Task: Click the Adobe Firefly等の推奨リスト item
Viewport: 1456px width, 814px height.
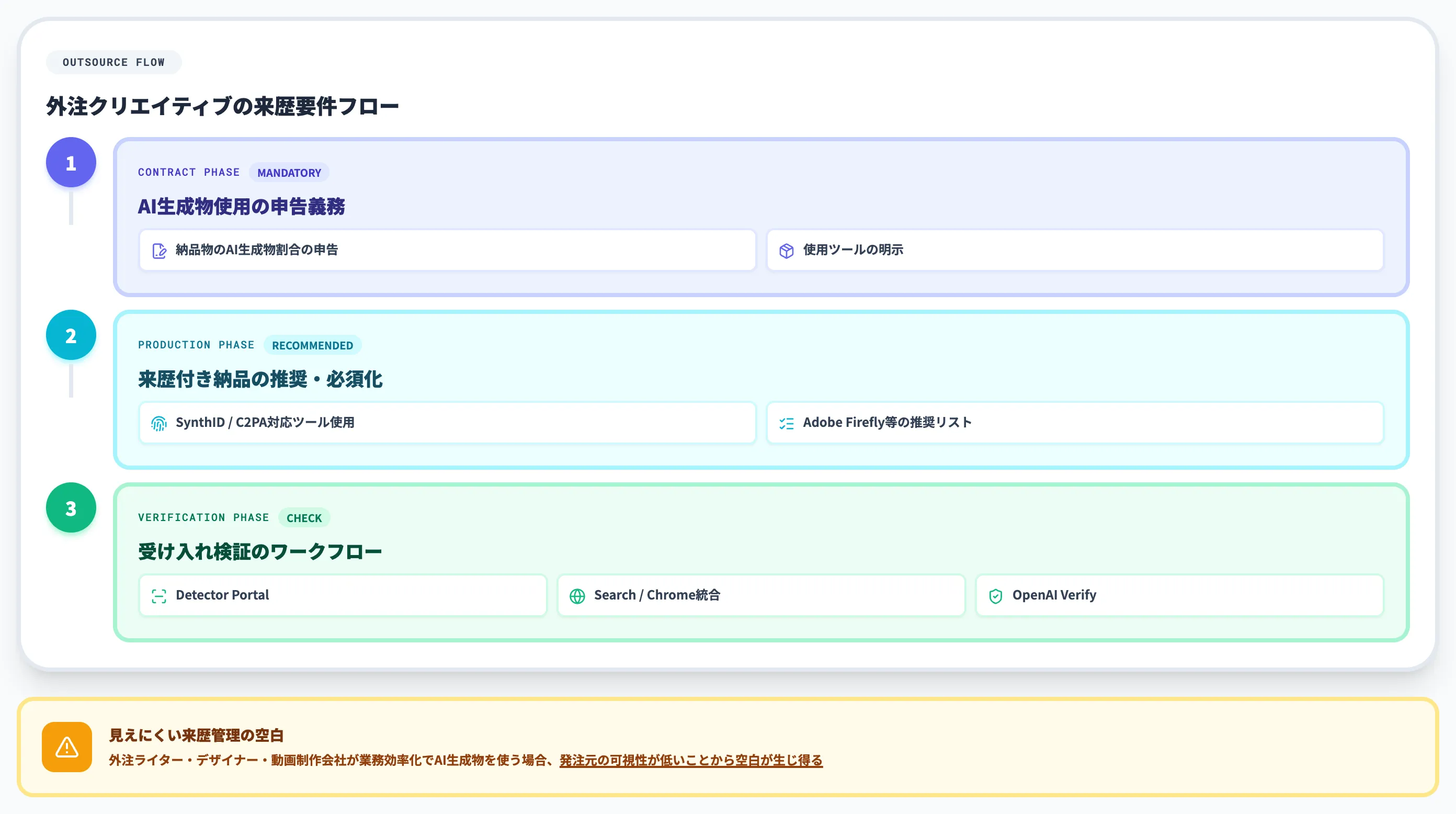Action: (x=1074, y=423)
